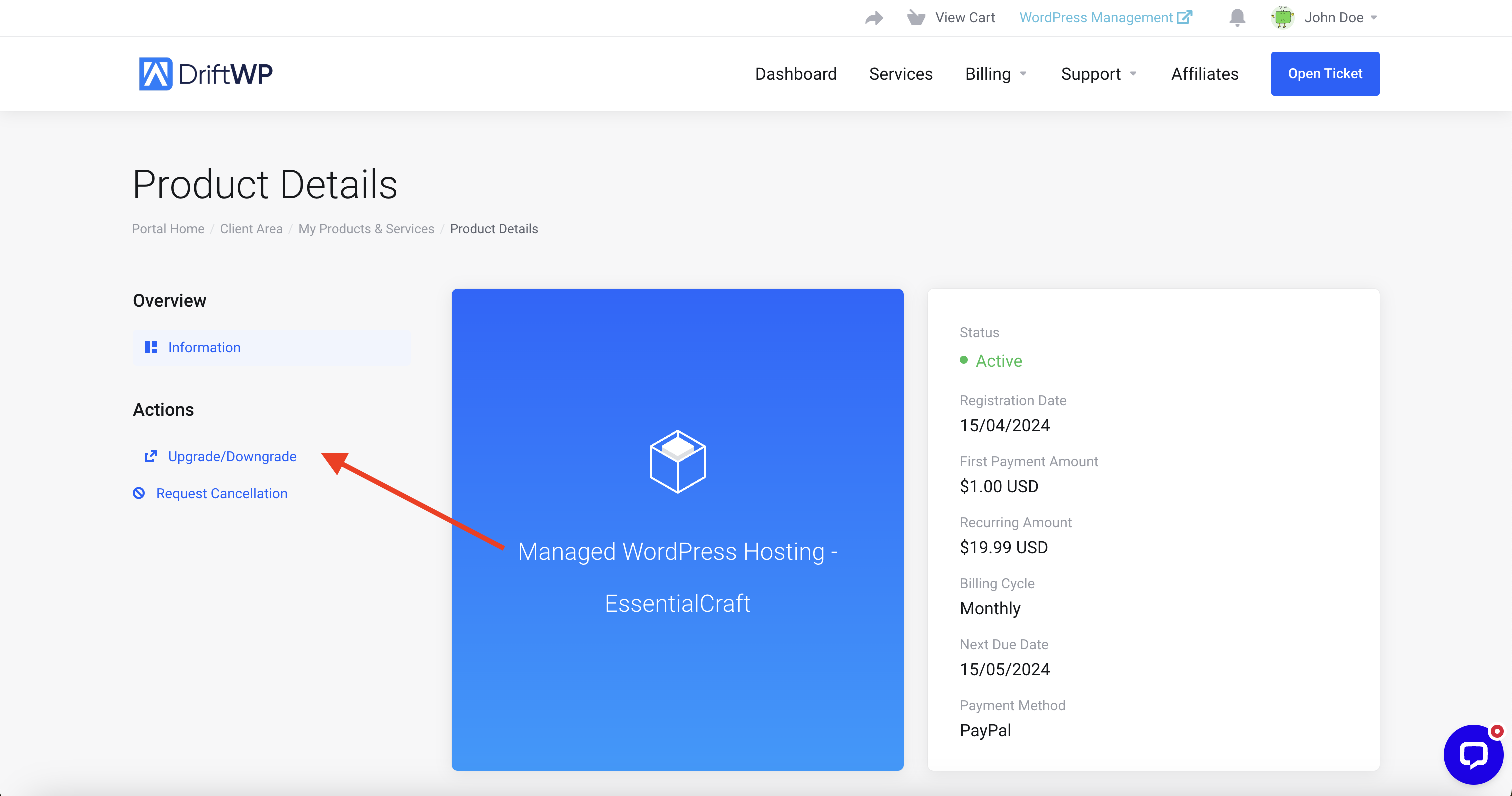Viewport: 1512px width, 796px height.
Task: Click the Monthly billing cycle value
Action: (990, 608)
